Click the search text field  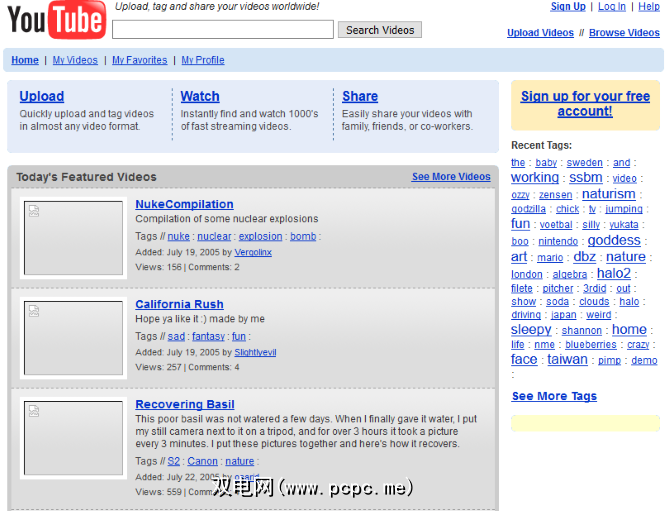pos(223,29)
